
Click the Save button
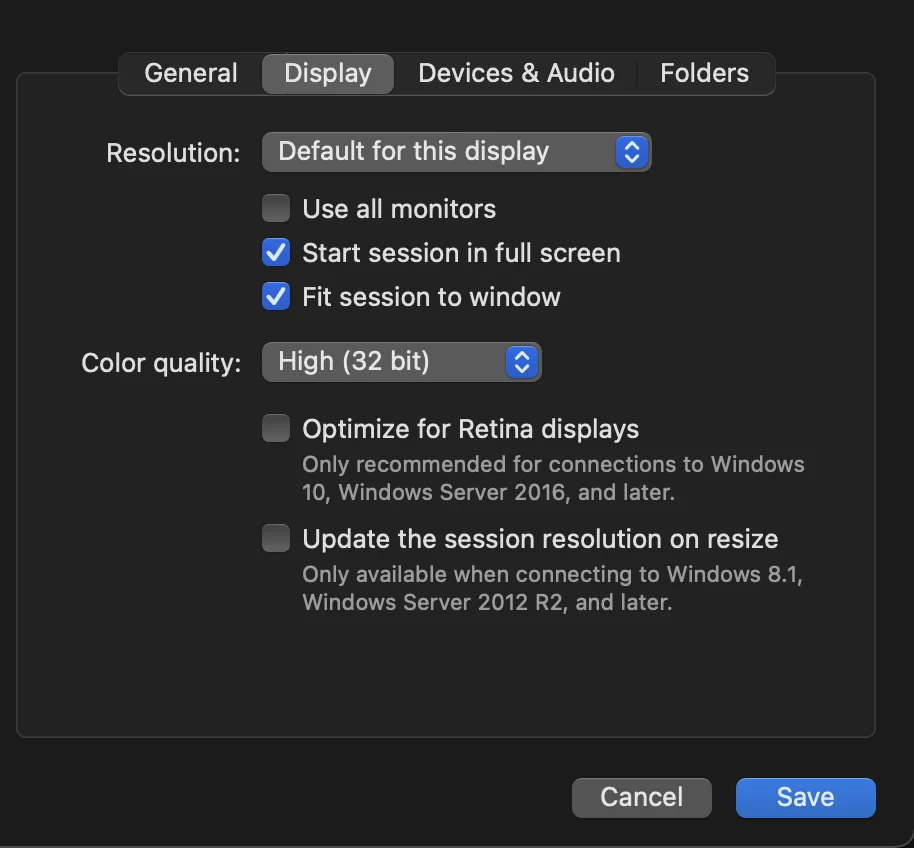click(805, 797)
